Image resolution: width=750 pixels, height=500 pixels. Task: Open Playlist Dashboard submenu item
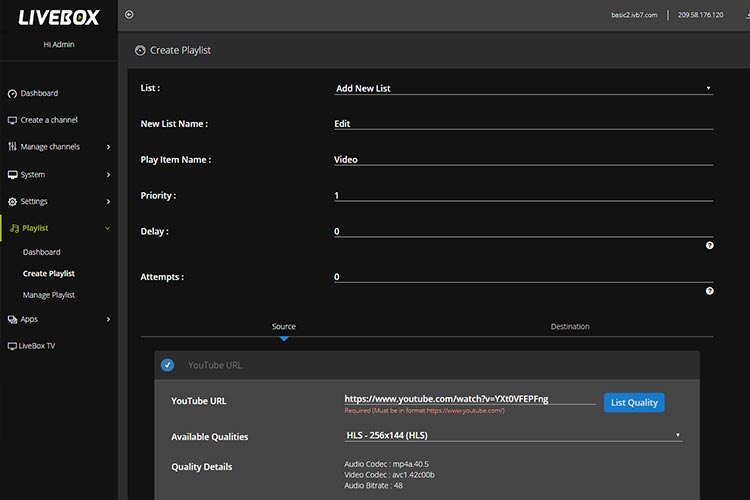(42, 252)
